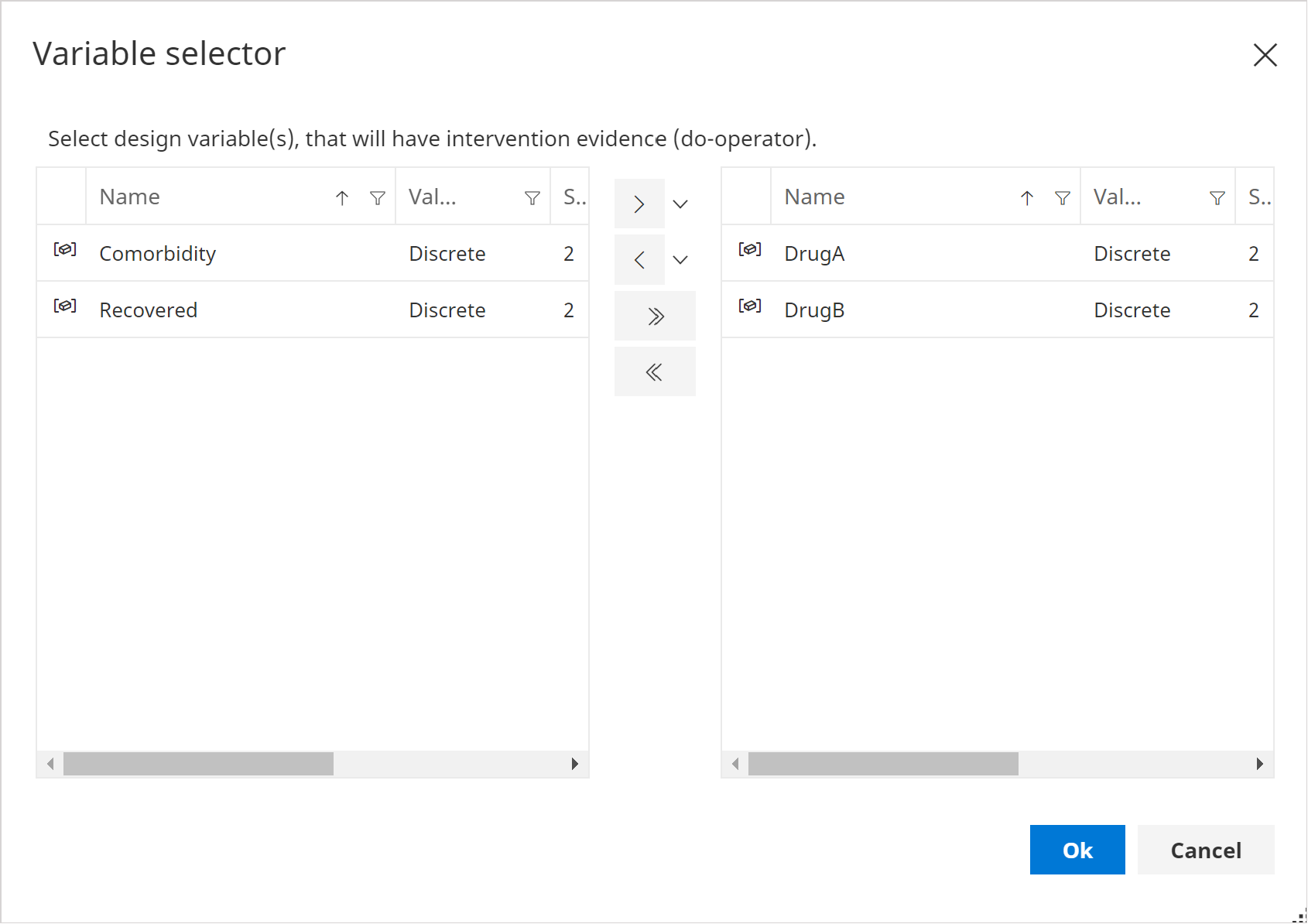Expand the dropdown next to move-left arrow

[x=680, y=259]
